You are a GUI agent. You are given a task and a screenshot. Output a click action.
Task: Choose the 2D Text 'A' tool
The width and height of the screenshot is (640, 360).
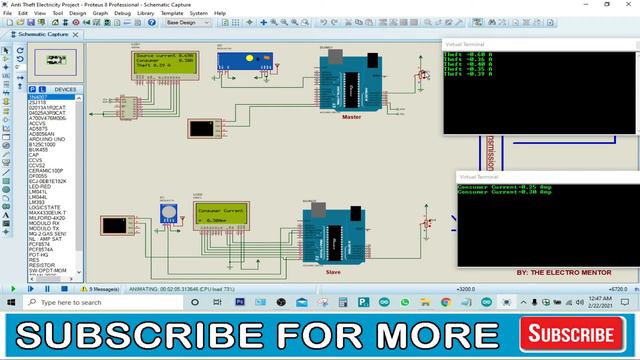pos(6,215)
